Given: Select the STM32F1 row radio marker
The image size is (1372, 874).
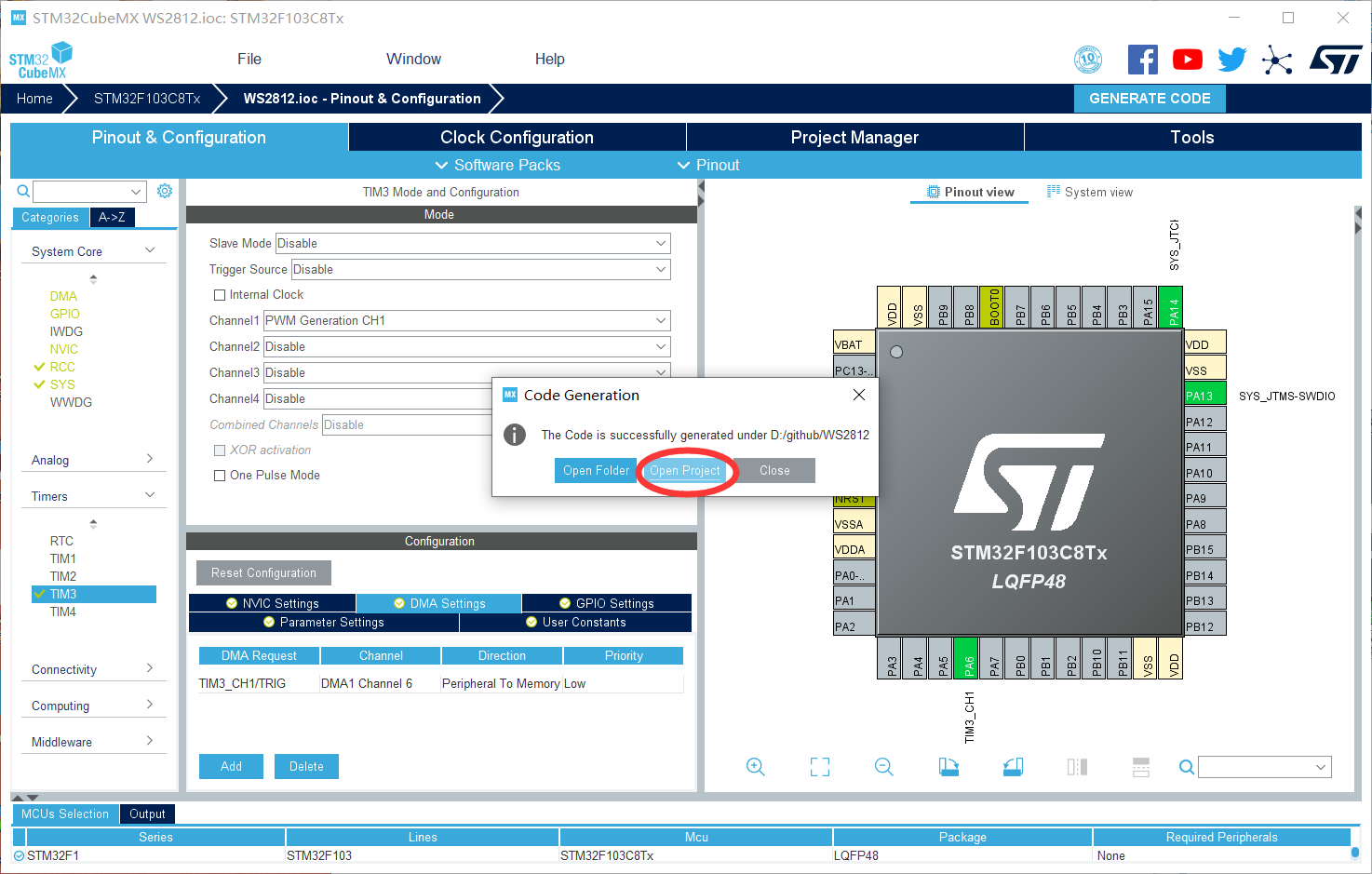Looking at the screenshot, I should coord(19,855).
